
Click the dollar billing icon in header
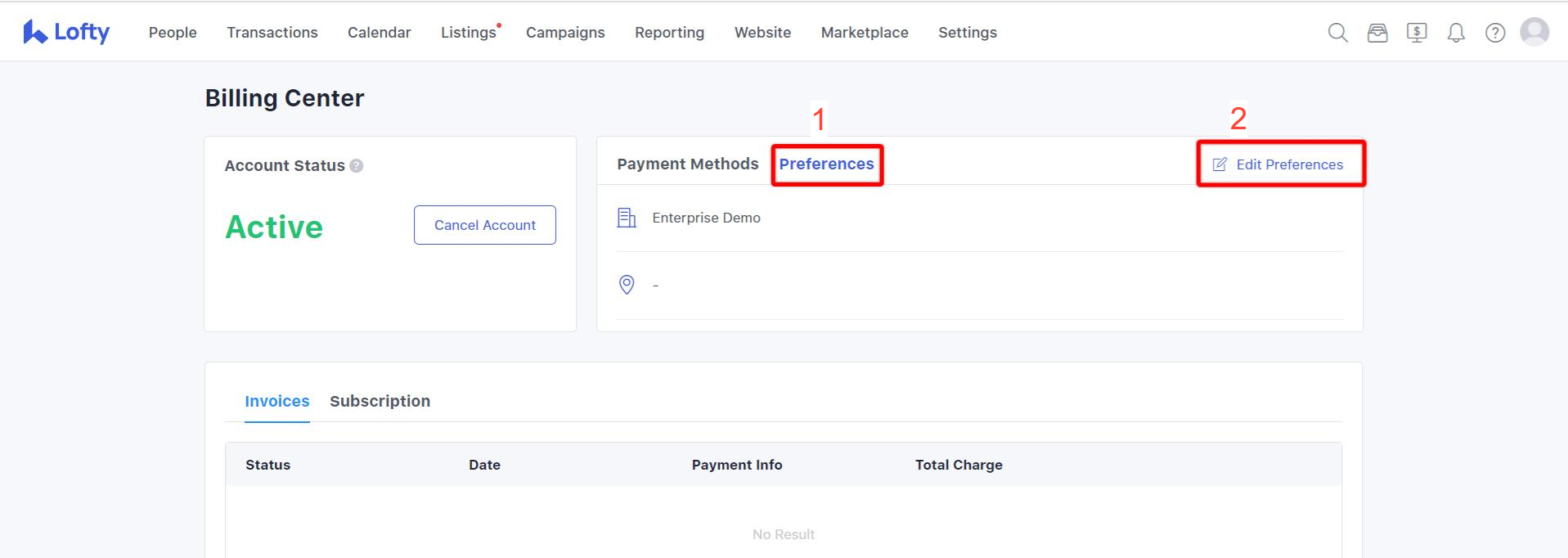point(1417,33)
